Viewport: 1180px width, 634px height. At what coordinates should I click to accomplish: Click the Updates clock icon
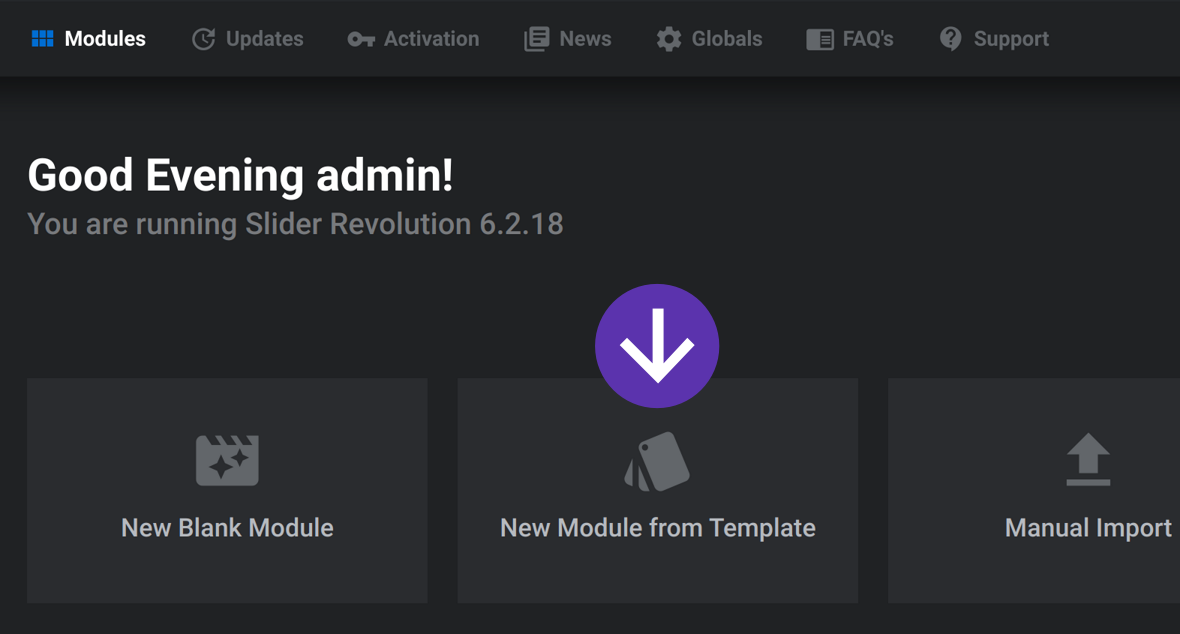point(203,38)
